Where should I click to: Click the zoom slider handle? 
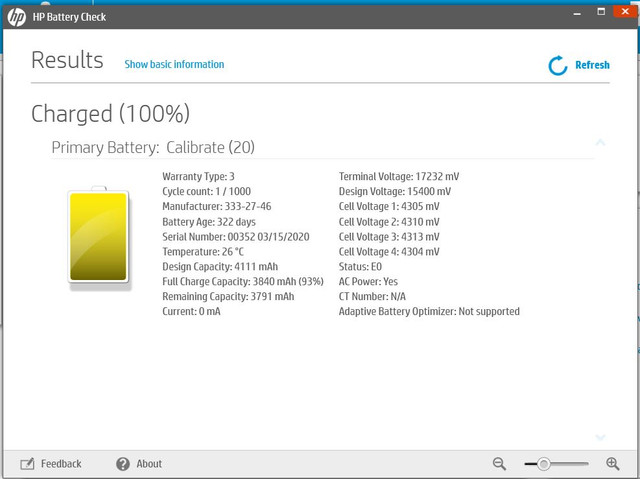[543, 463]
